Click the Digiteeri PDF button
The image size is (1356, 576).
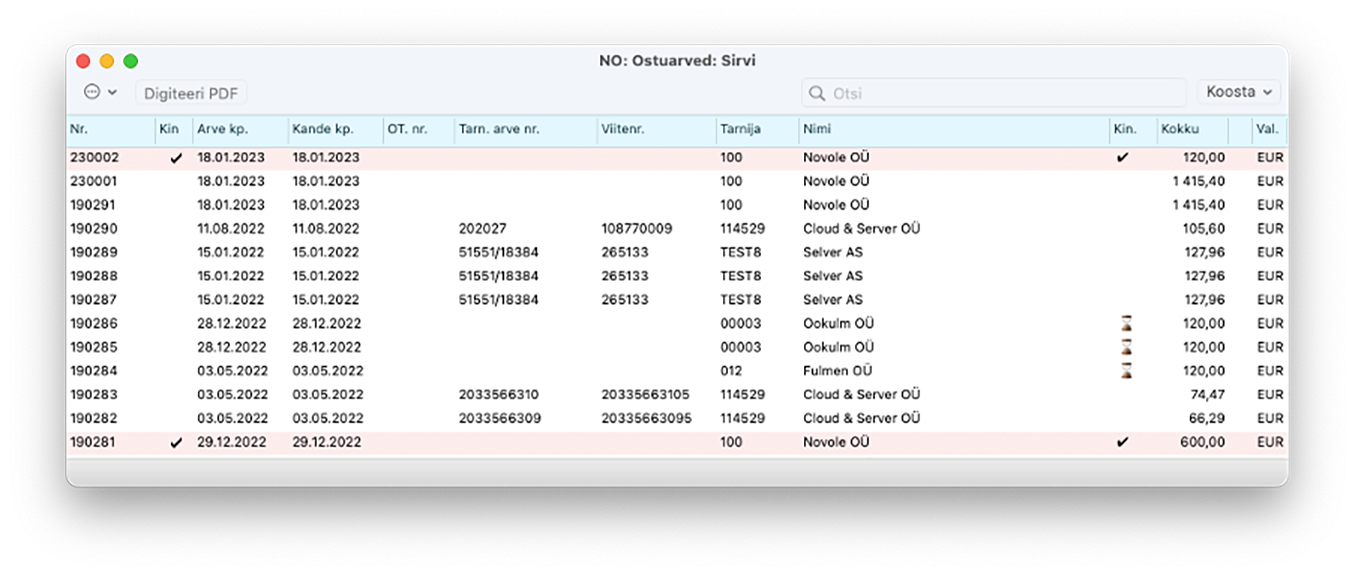tap(191, 93)
